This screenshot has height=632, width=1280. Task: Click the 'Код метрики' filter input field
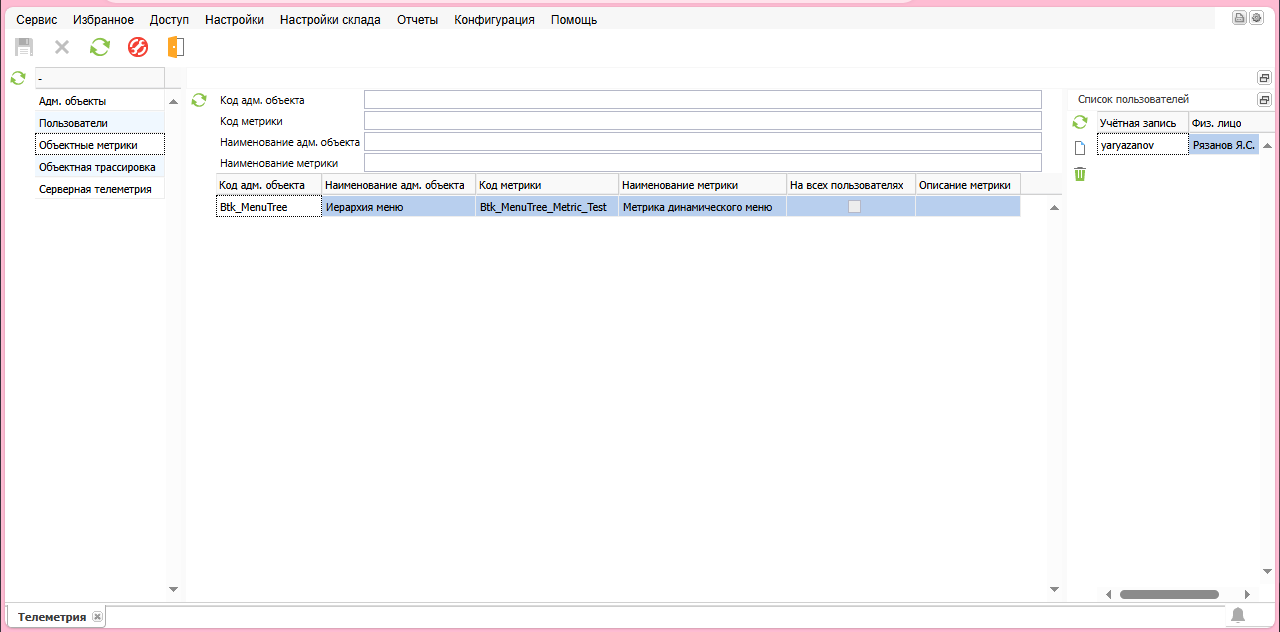click(x=702, y=121)
